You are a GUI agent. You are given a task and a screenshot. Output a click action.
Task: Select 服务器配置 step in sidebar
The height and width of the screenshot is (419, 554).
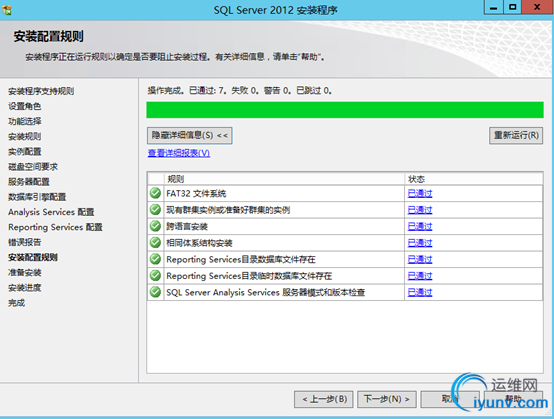29,182
